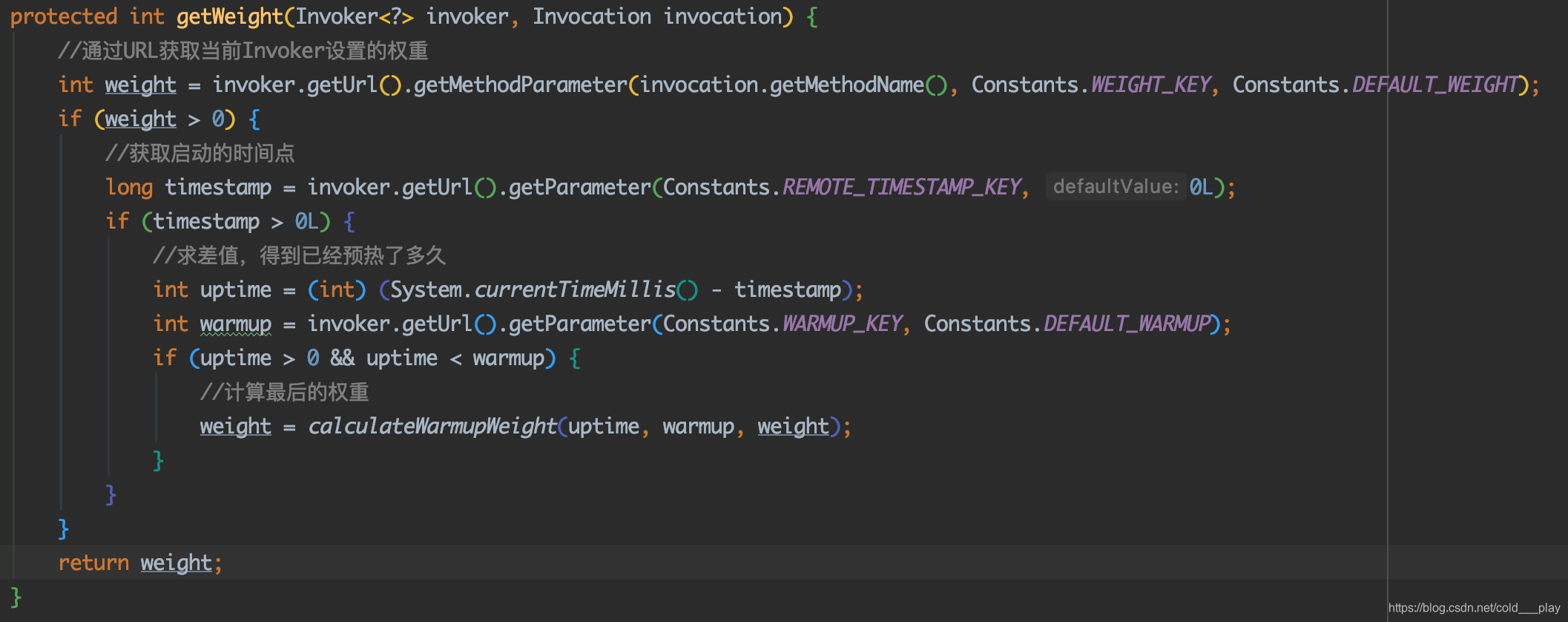Click the 'return weight;' statement
The width and height of the screenshot is (1568, 622).
[140, 563]
